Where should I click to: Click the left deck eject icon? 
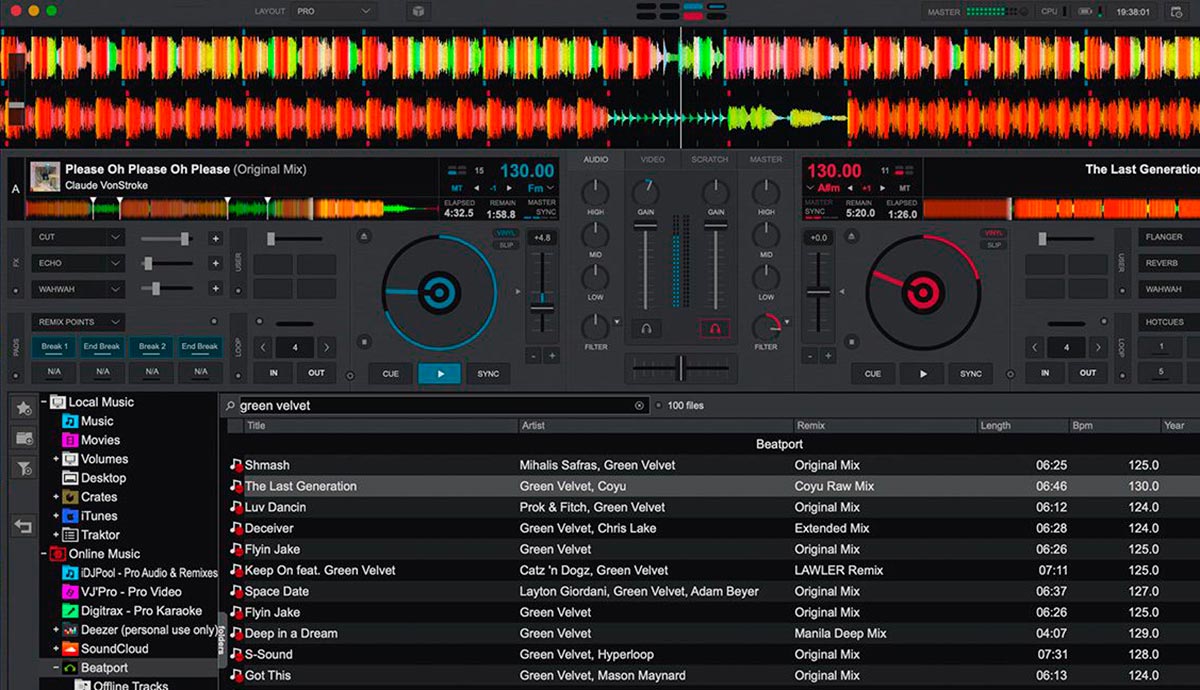[x=364, y=236]
